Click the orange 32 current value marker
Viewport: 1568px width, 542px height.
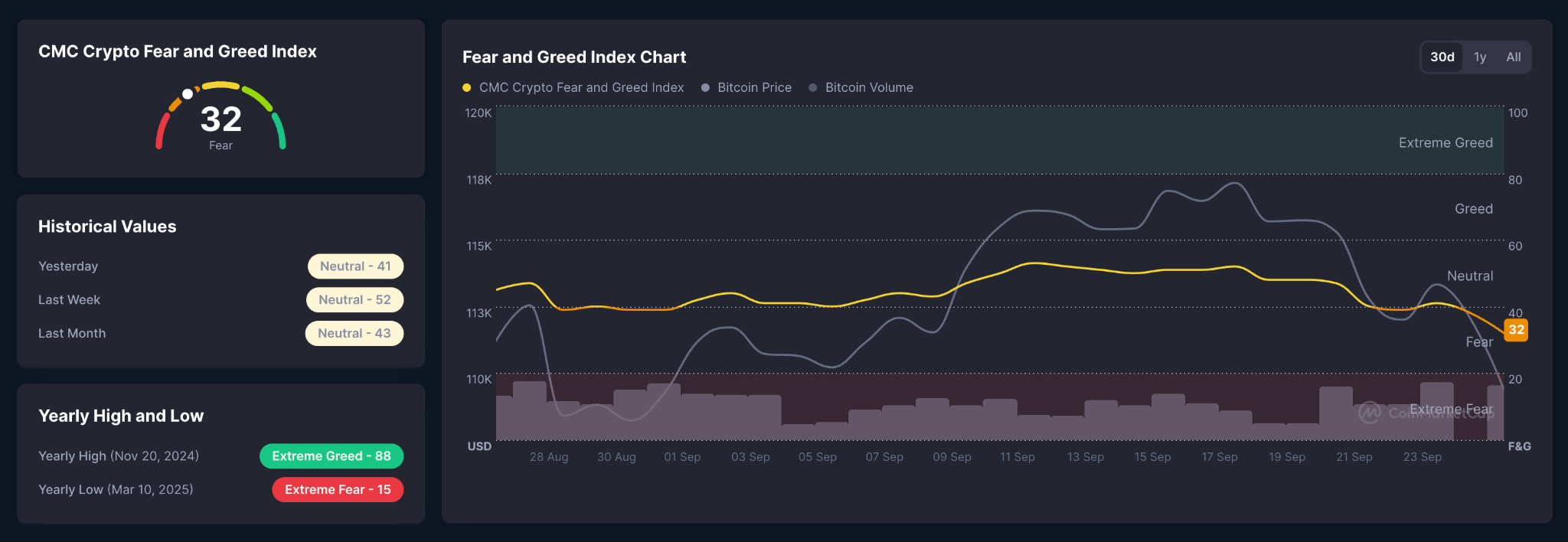pyautogui.click(x=1516, y=330)
